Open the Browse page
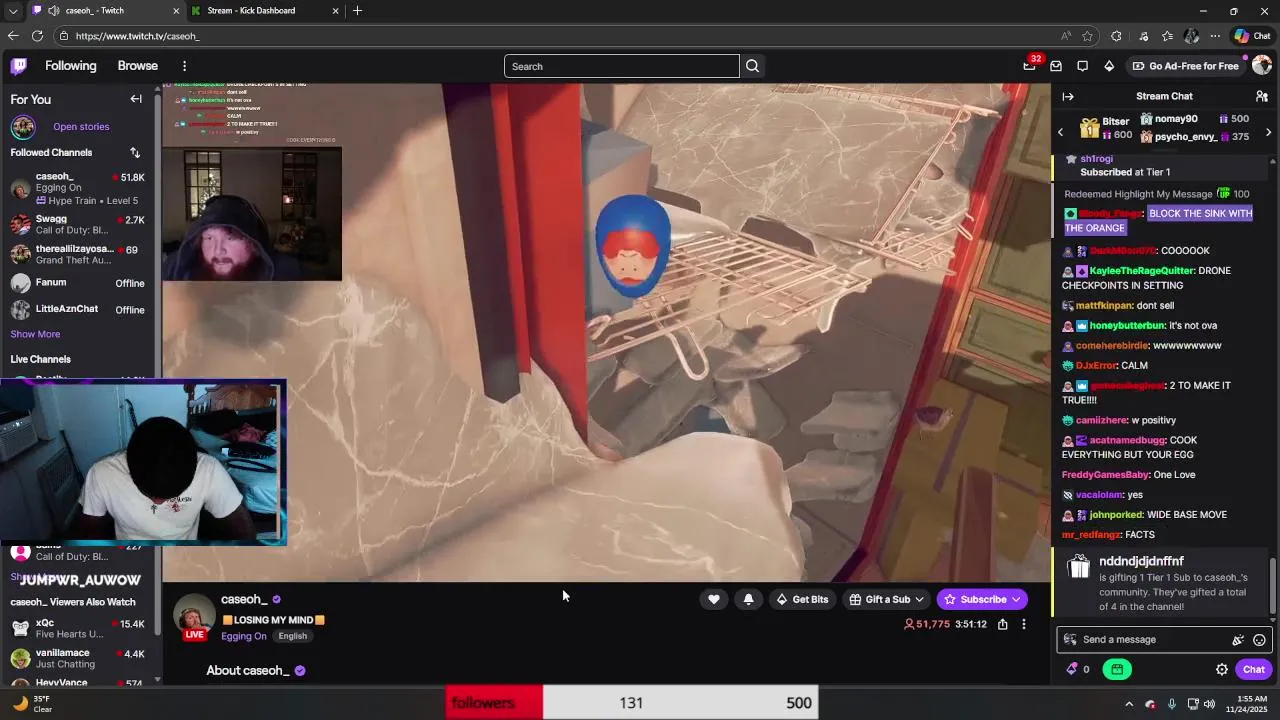1280x720 pixels. (x=138, y=66)
